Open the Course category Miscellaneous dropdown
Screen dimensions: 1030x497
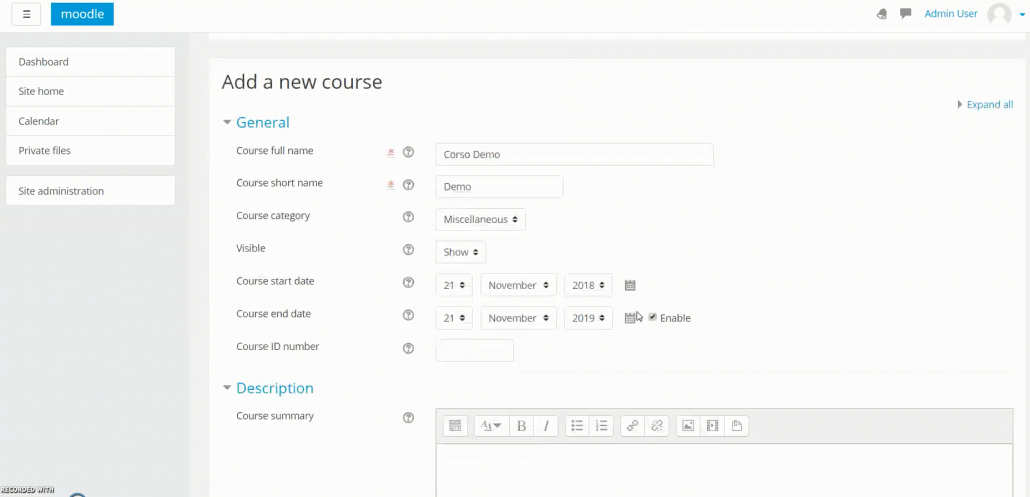point(480,219)
